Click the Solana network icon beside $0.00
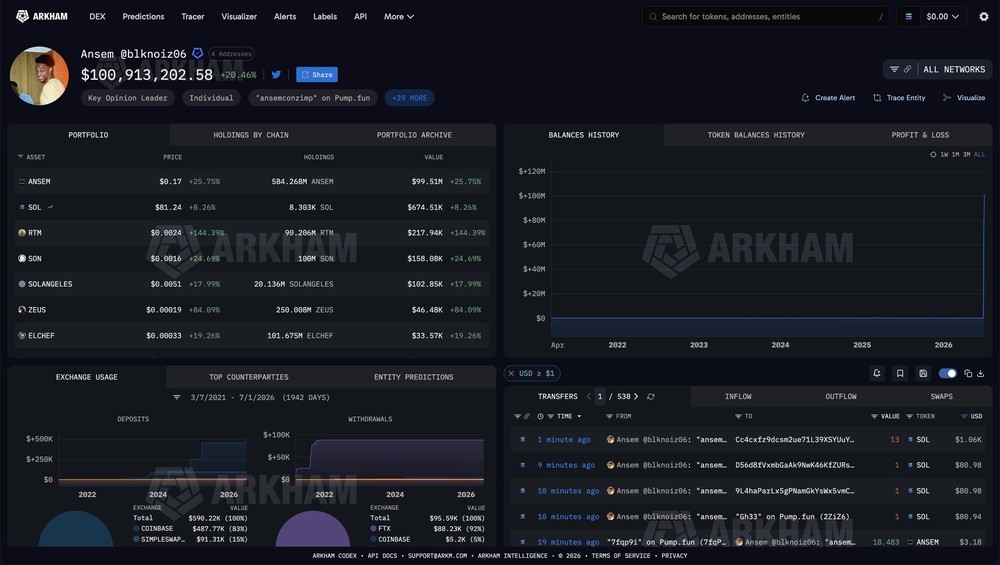Viewport: 1000px width, 565px height. [x=909, y=17]
